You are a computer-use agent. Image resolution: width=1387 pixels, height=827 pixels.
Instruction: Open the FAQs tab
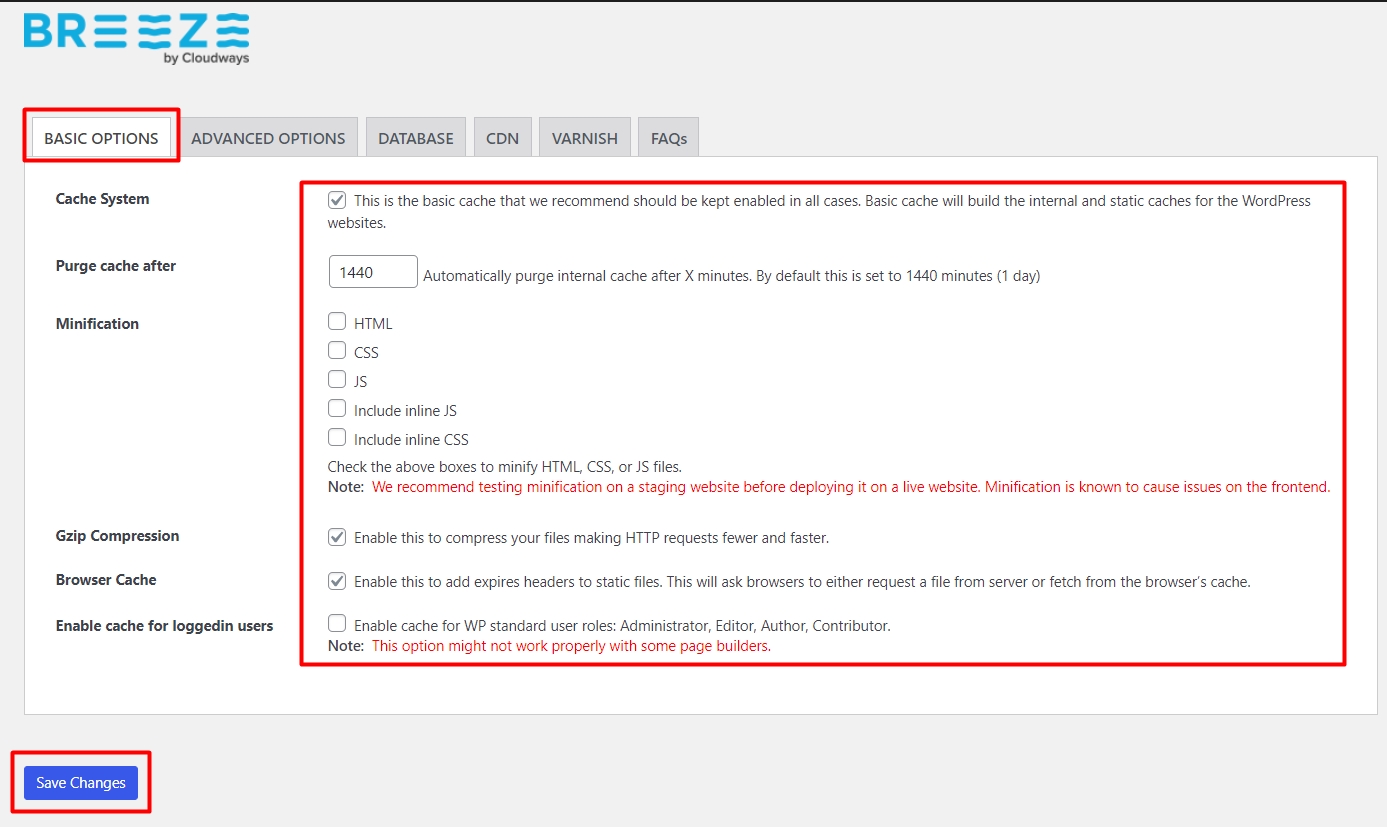point(669,138)
